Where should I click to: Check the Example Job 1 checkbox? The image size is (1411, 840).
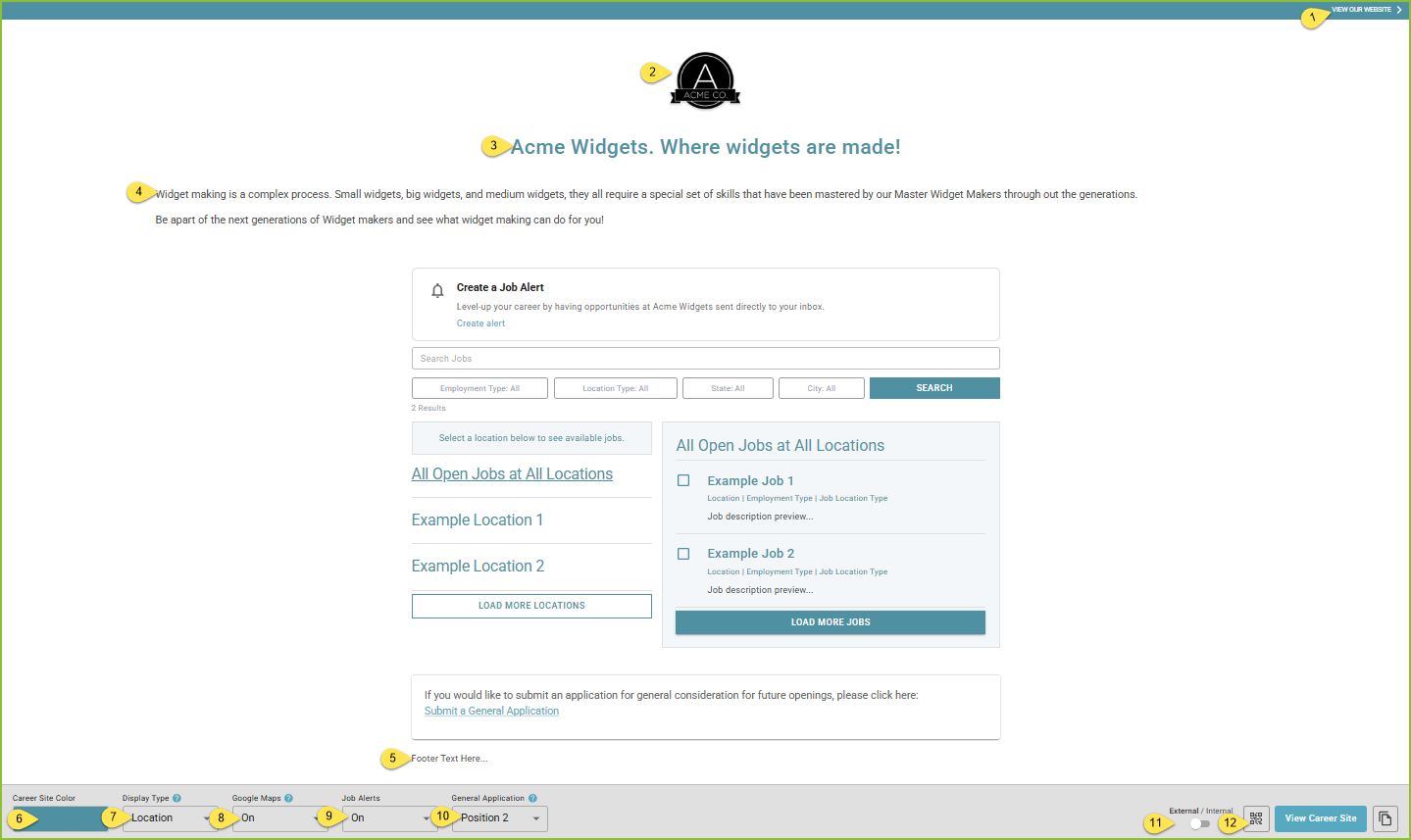click(x=683, y=480)
